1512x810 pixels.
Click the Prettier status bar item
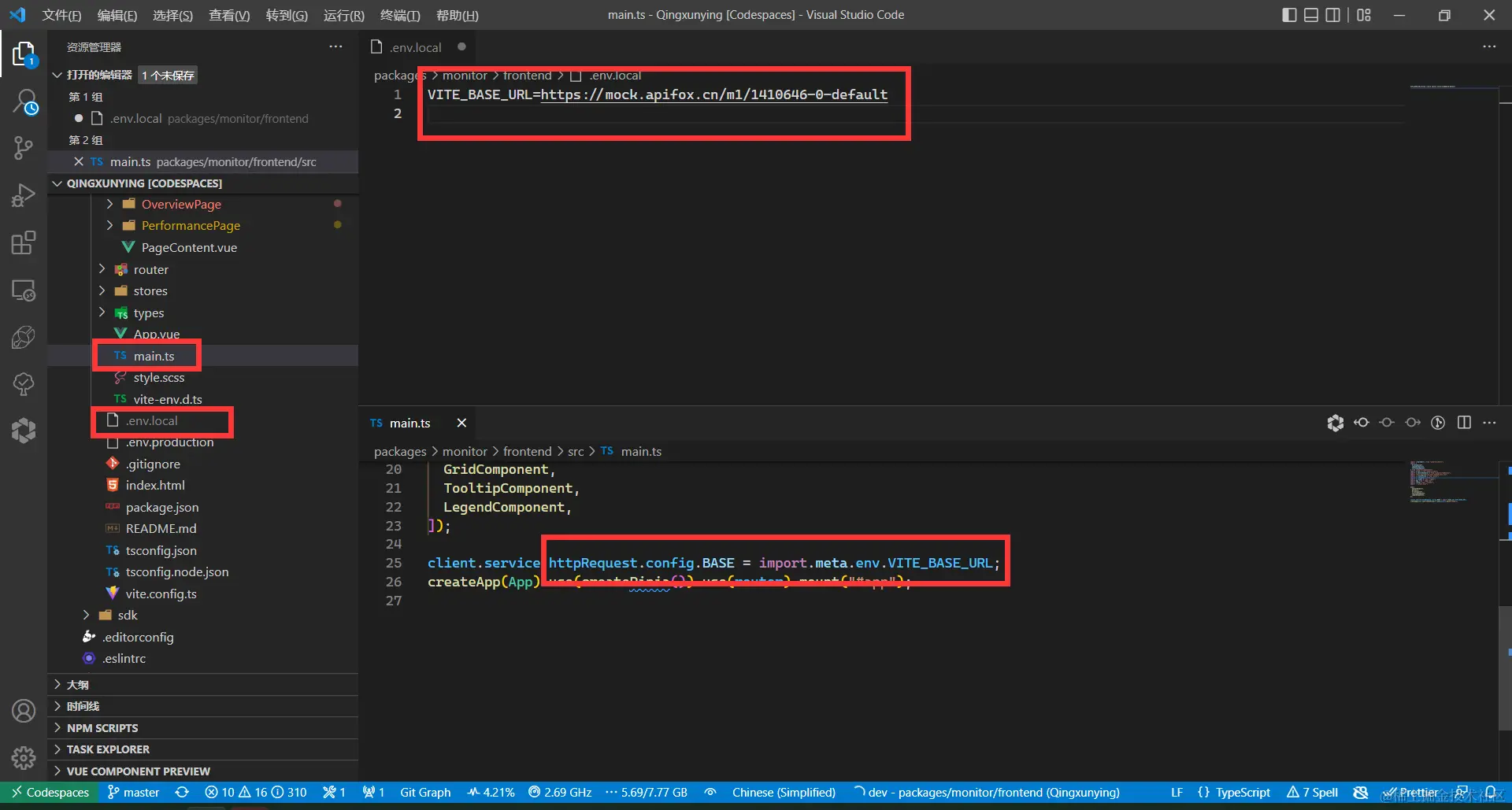point(1412,792)
